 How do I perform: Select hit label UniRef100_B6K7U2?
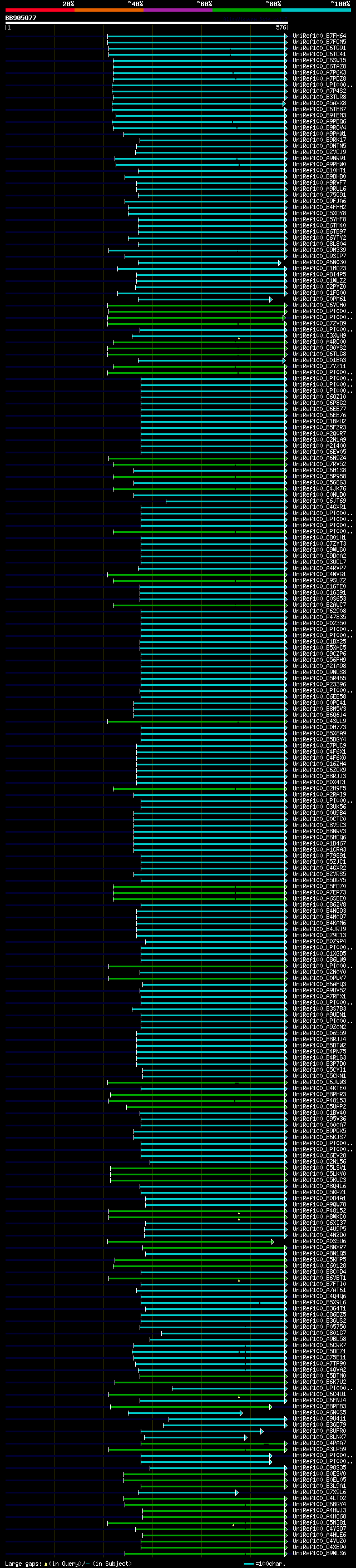click(319, 1382)
